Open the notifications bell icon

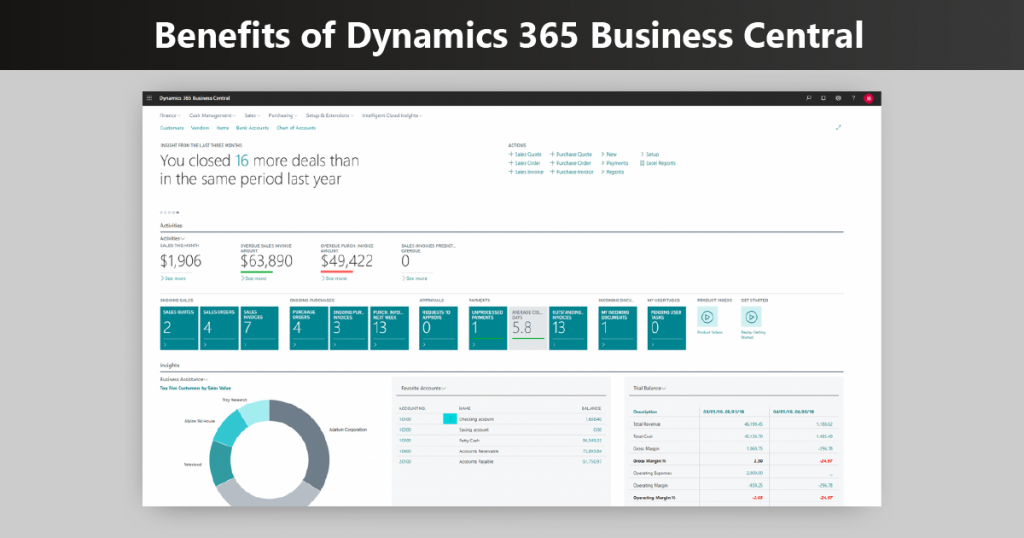point(824,98)
